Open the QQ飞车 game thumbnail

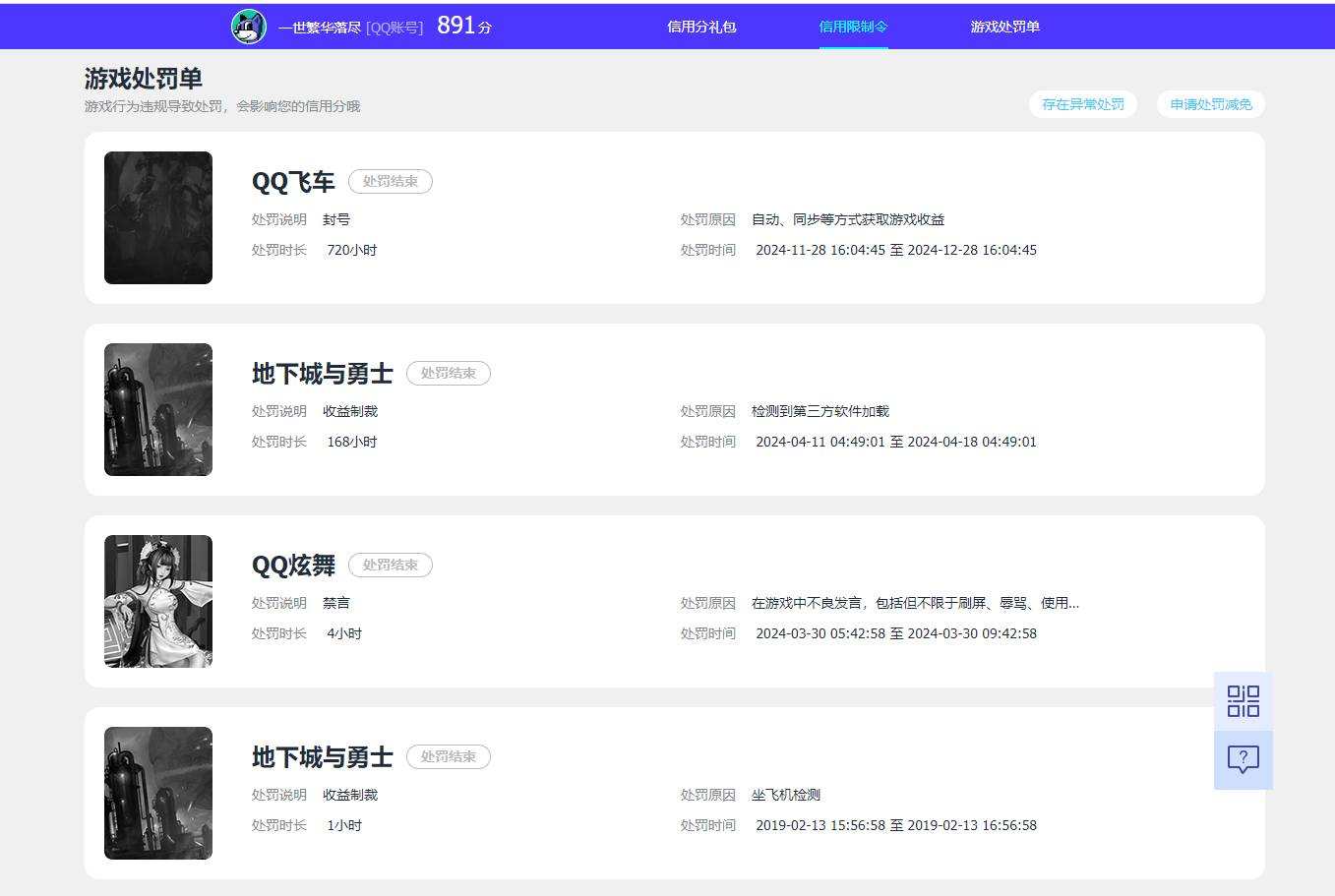pos(158,217)
